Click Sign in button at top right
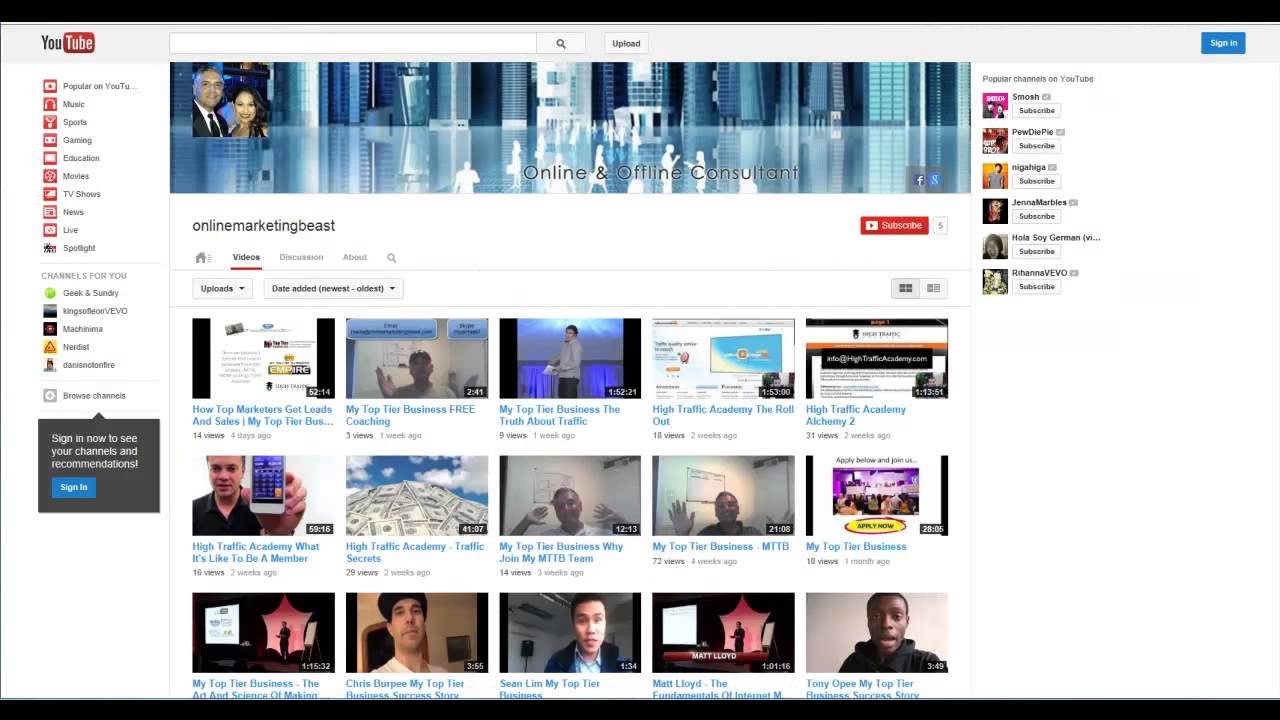Image resolution: width=1280 pixels, height=720 pixels. coord(1223,43)
